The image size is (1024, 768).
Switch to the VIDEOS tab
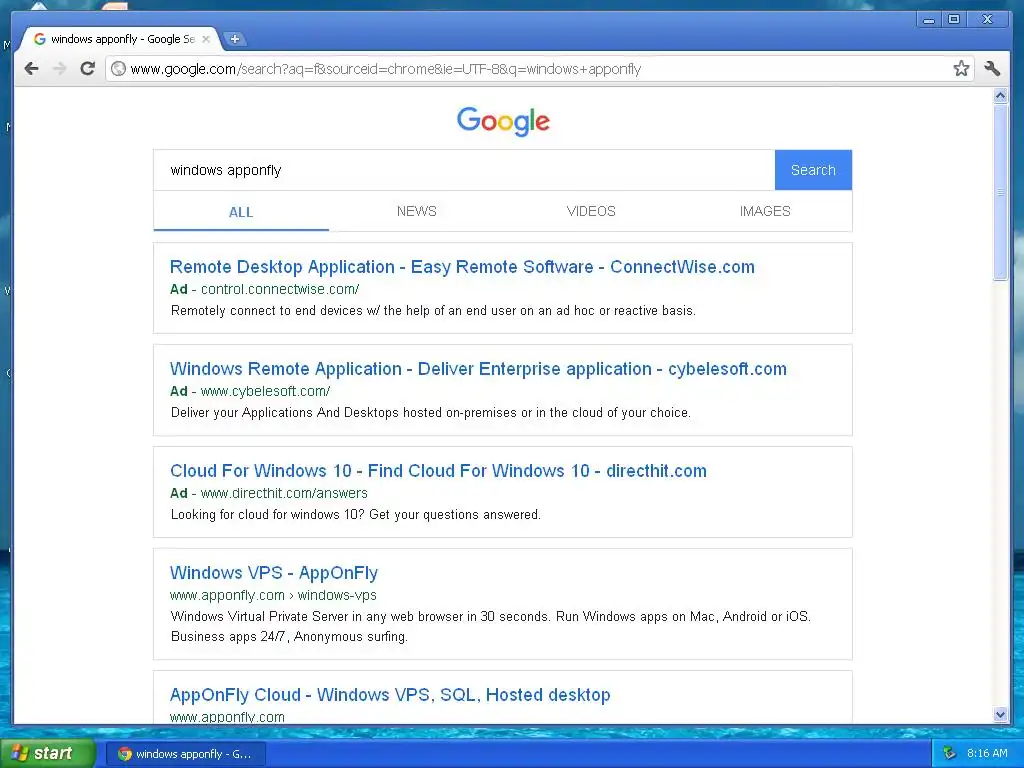point(591,212)
